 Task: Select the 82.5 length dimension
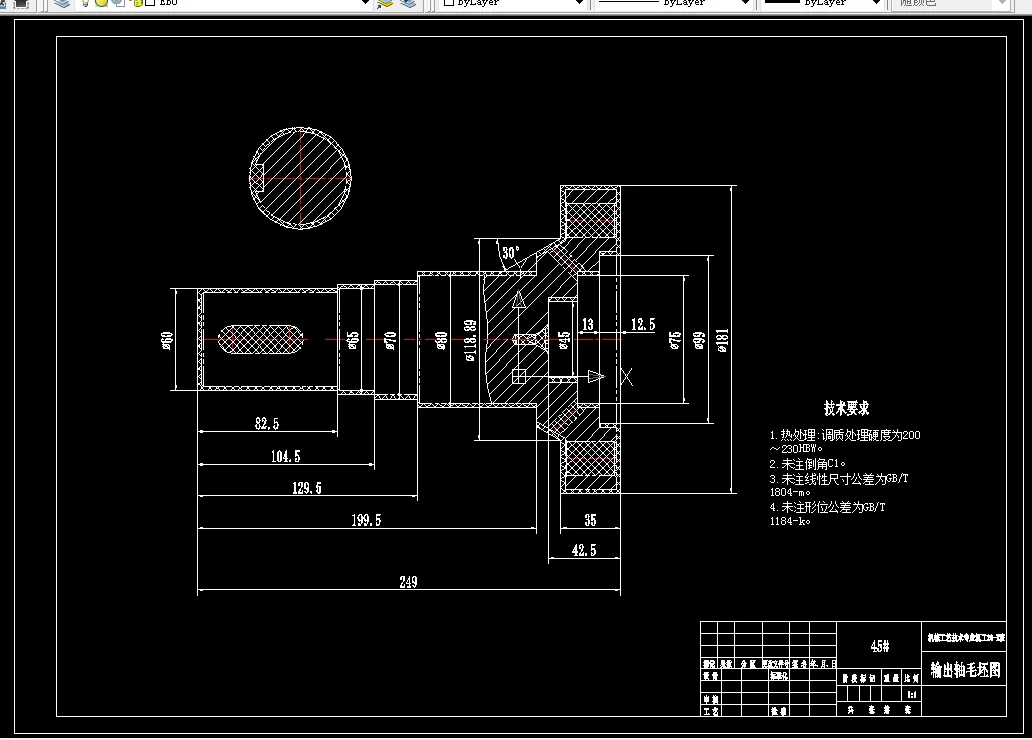267,423
